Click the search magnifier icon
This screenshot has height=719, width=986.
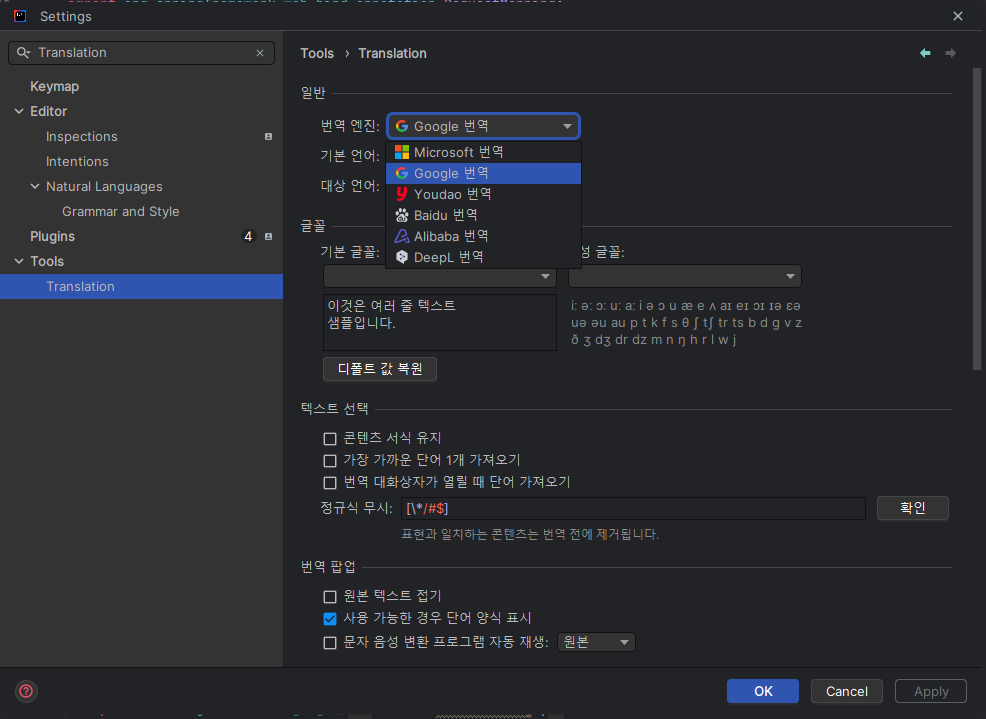(23, 53)
